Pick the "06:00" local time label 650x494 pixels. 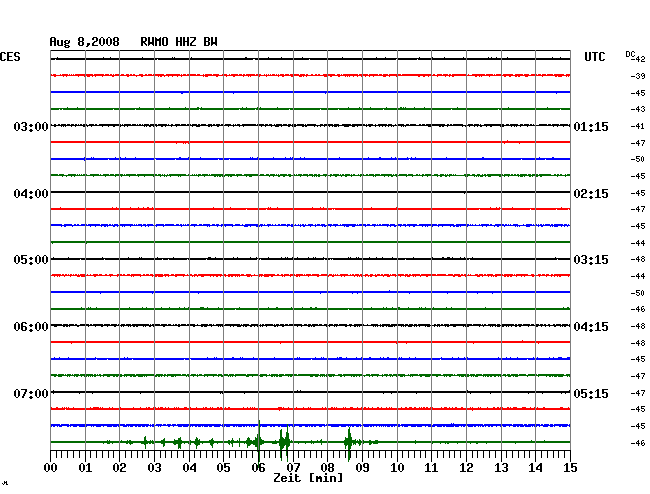click(x=31, y=327)
